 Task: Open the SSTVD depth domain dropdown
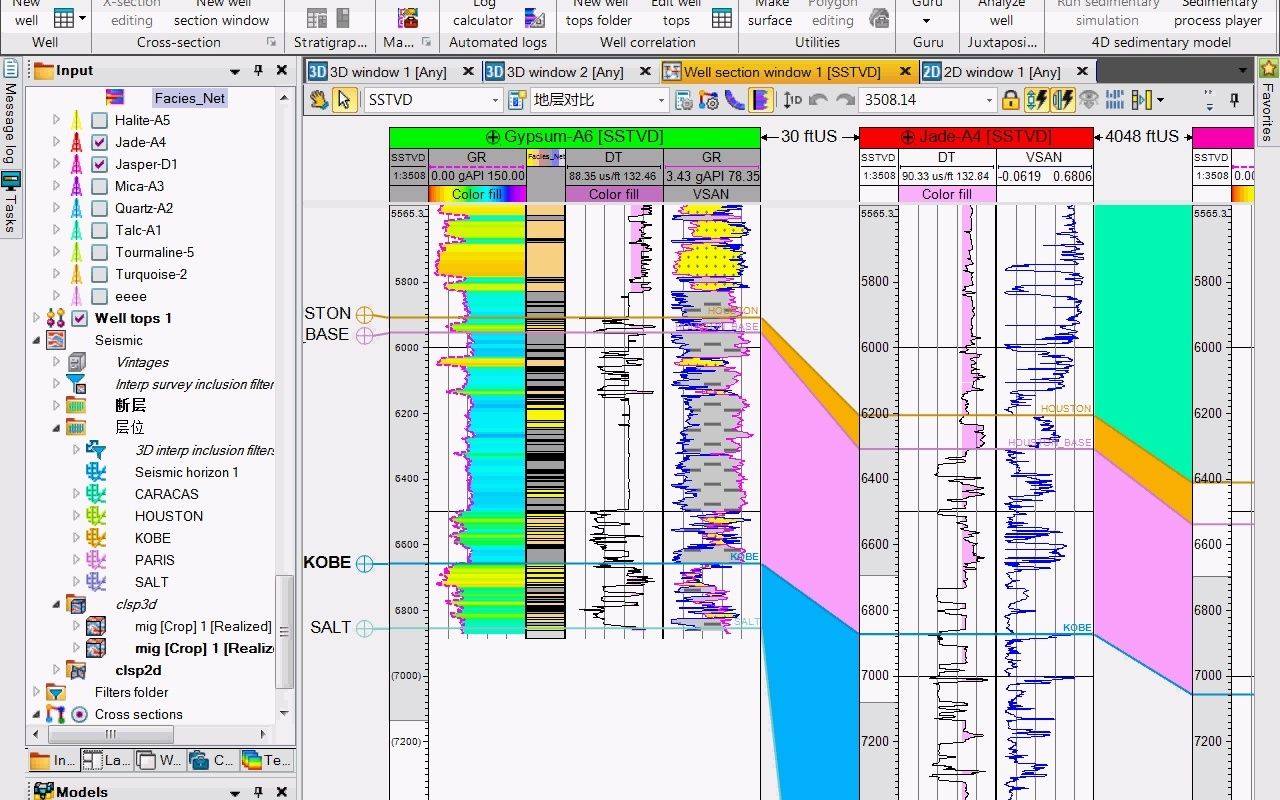[495, 100]
